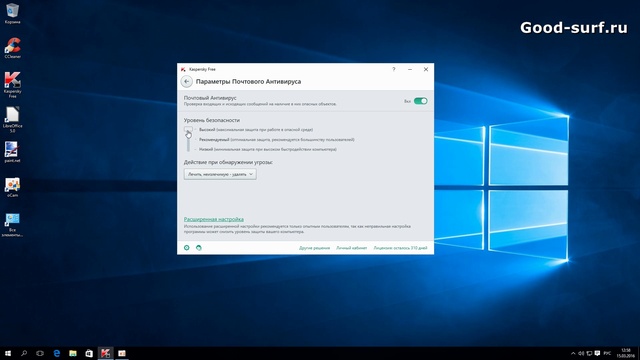Screen dimensions: 640x360
Task: Go back using the arrow button
Action: pos(187,82)
